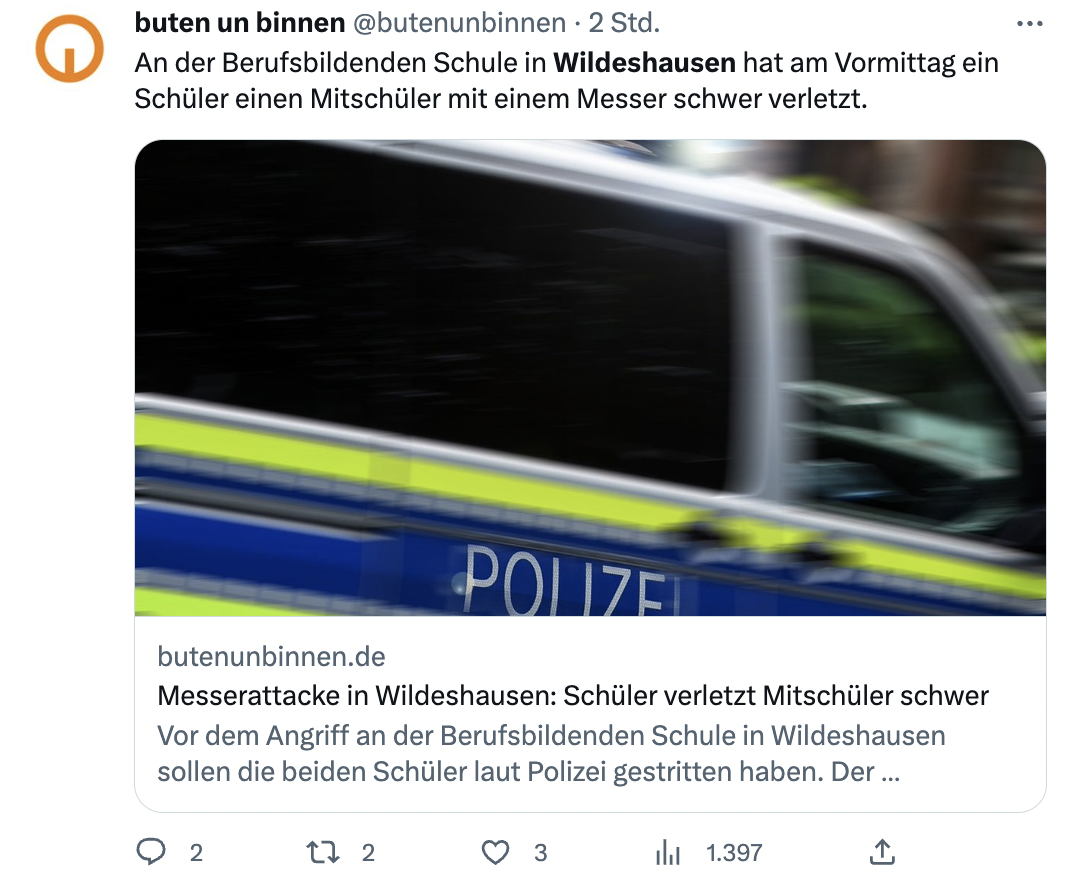Like the tweet with the heart icon

(496, 853)
